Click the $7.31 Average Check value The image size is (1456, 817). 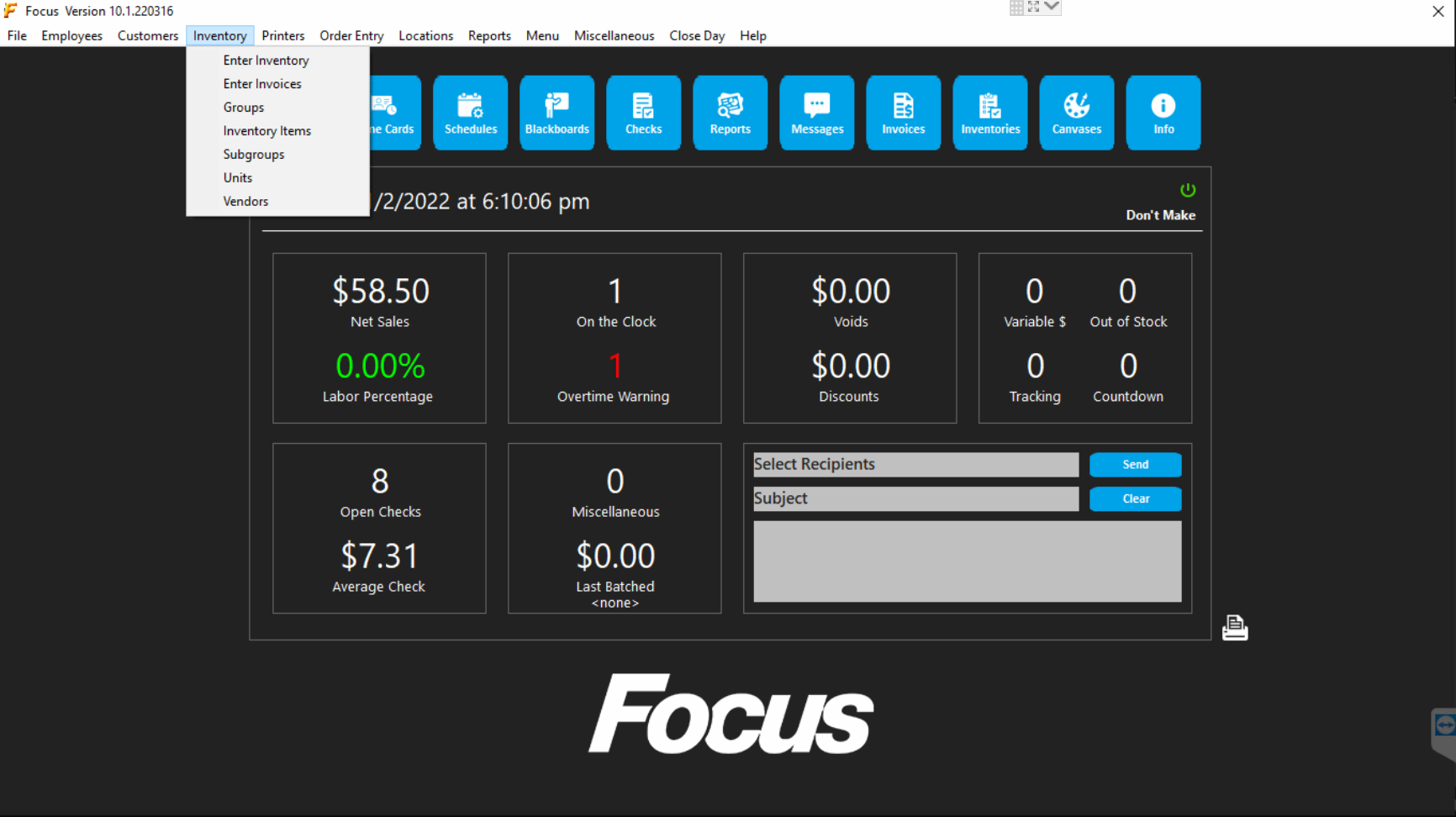click(380, 556)
